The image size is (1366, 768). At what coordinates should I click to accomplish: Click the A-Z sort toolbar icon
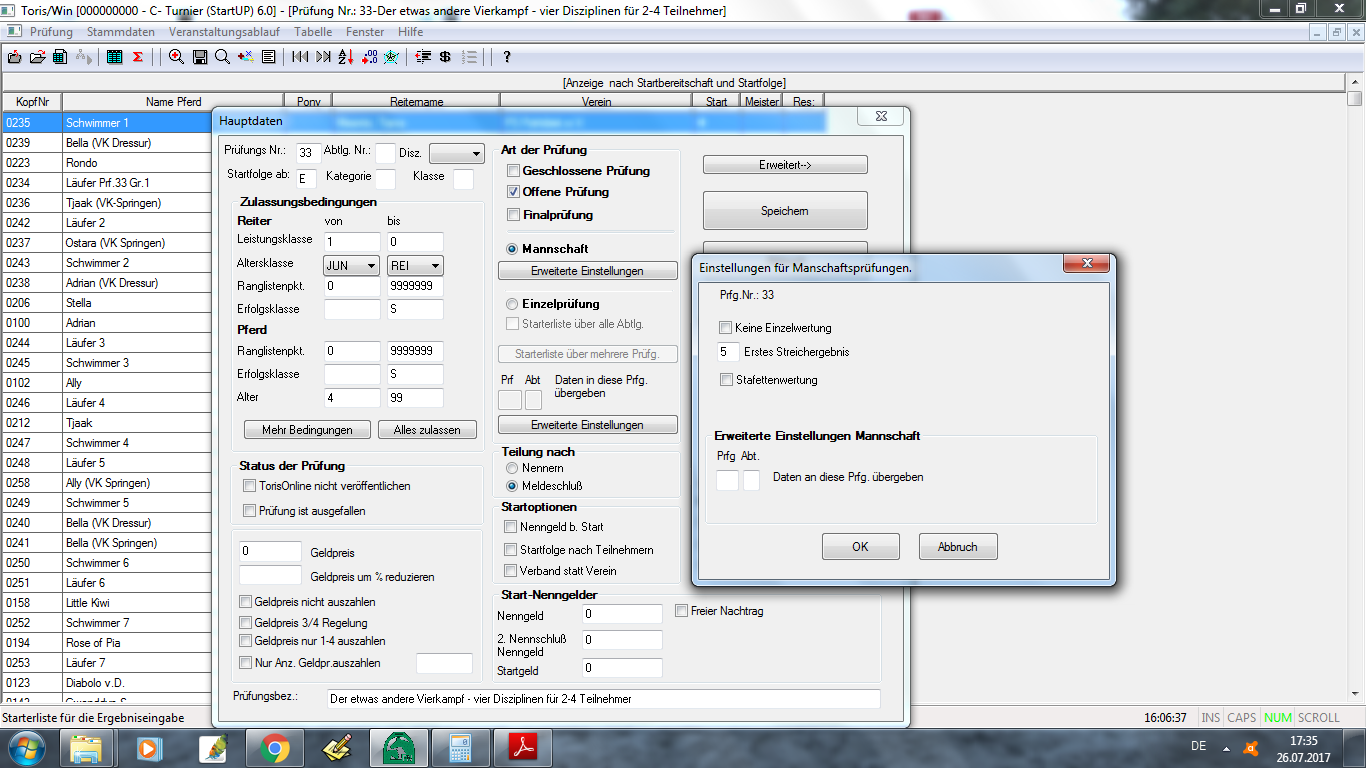tap(346, 57)
